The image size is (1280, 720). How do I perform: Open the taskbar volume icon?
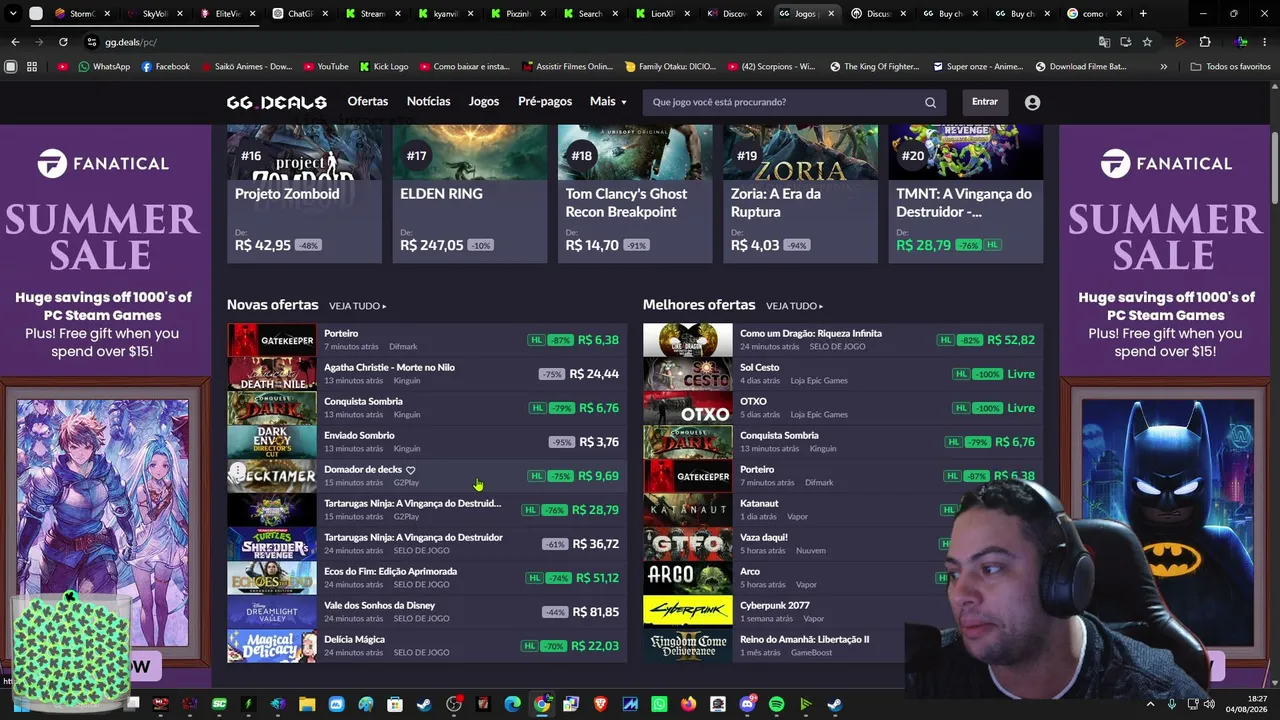coord(1209,704)
